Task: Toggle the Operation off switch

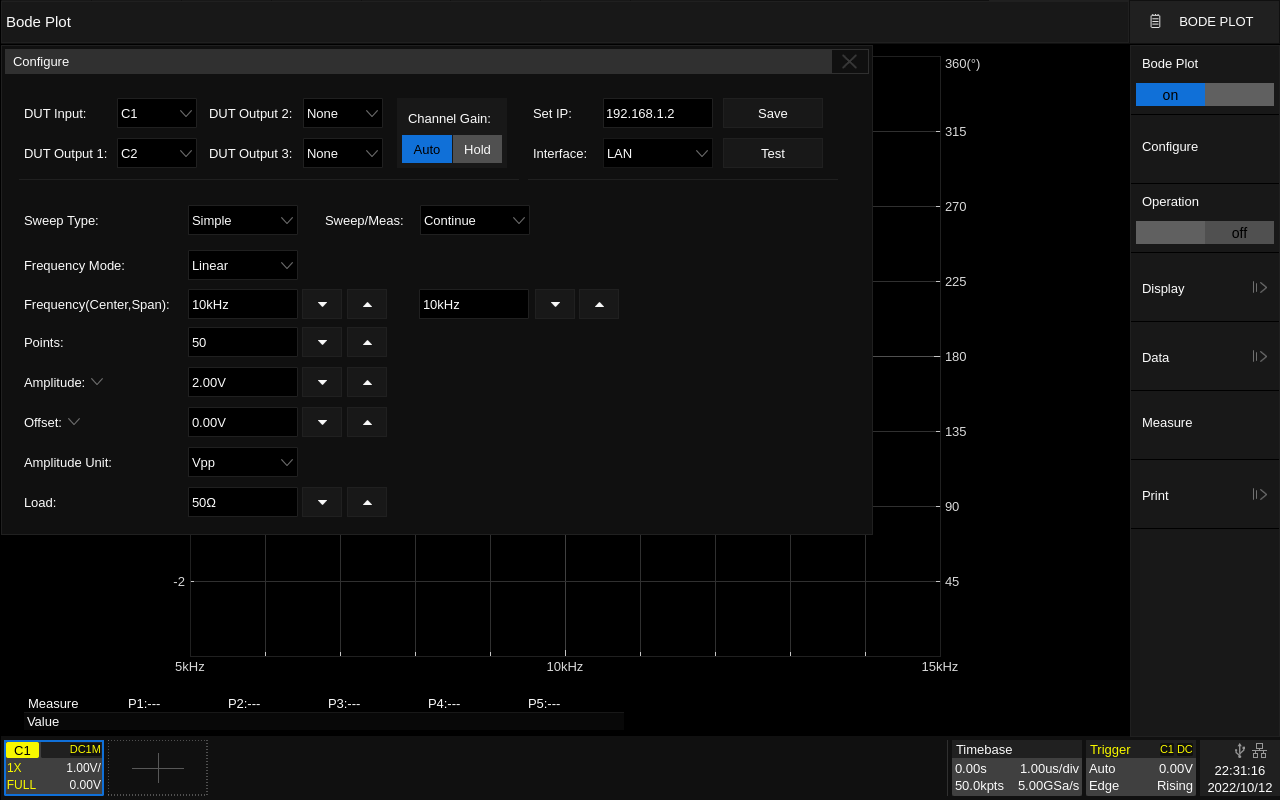Action: [x=1204, y=233]
